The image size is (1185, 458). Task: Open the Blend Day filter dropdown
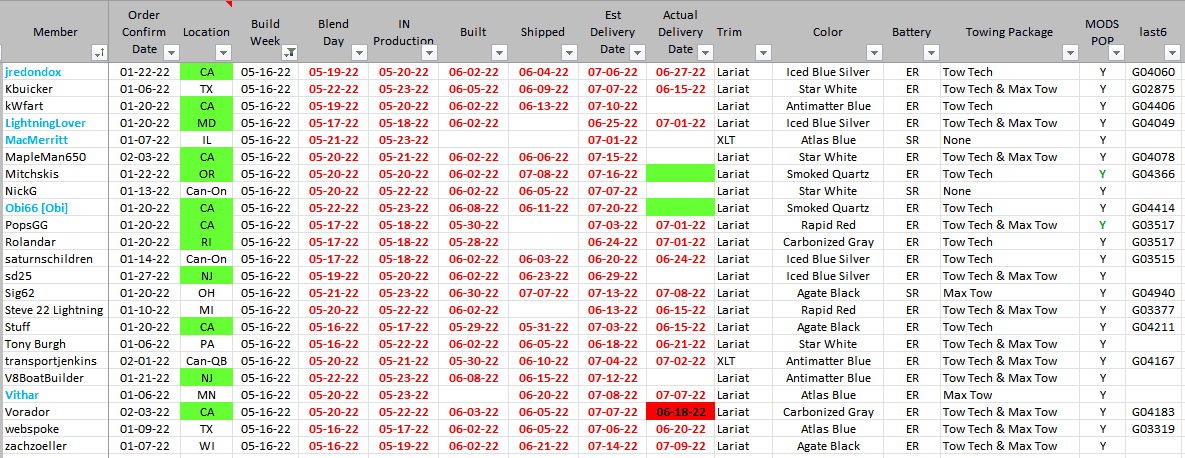[x=357, y=52]
